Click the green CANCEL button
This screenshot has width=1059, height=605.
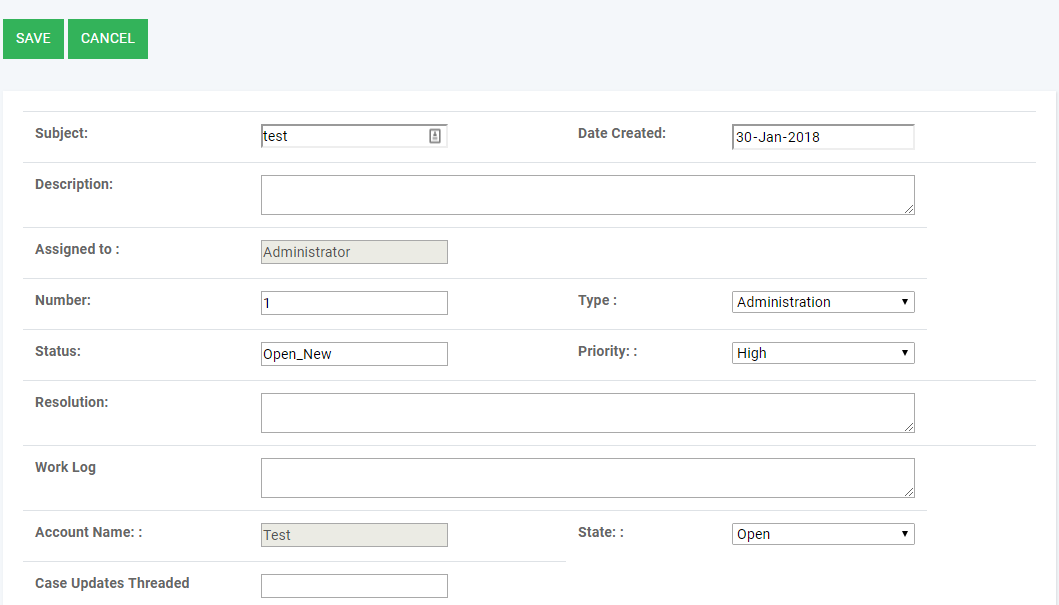click(x=108, y=38)
